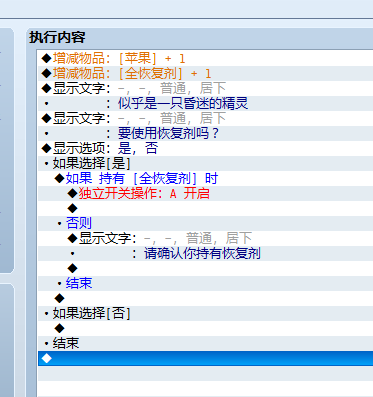Image resolution: width=373 pixels, height=397 pixels.
Task: Select the 显示选项：是，否 command
Action: pyautogui.click(x=205, y=148)
